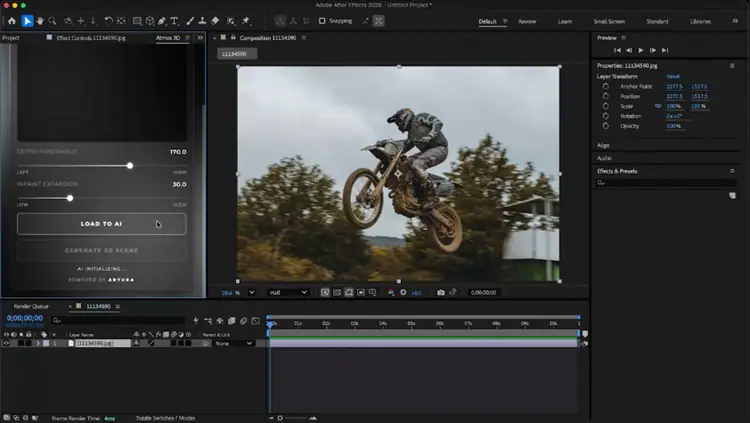This screenshot has height=423, width=750.
Task: Adjust the Depth Threshold slider handle
Action: click(x=130, y=166)
